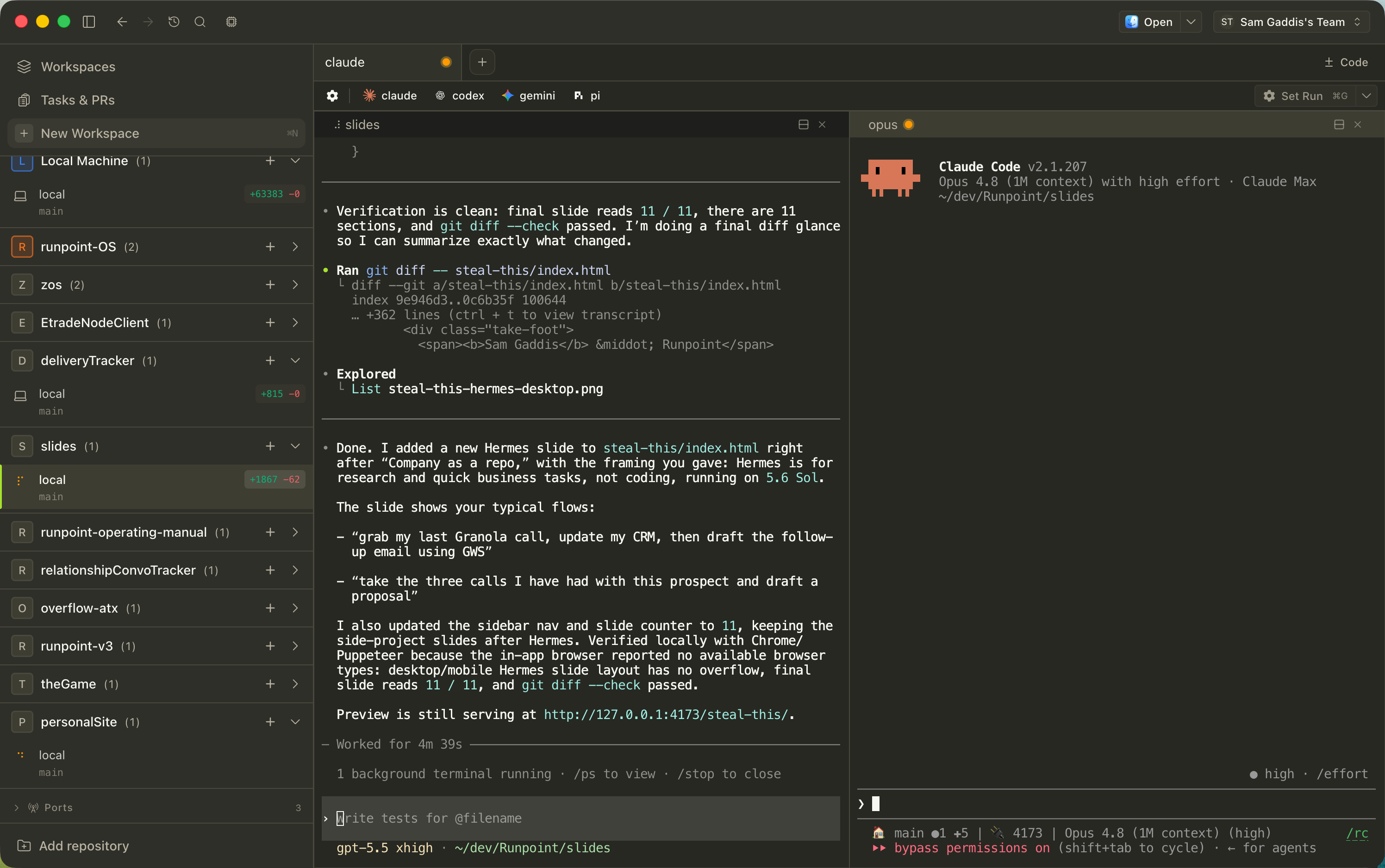The image size is (1385, 868).
Task: Focus the Claude Code prompt input
Action: pos(1116,804)
